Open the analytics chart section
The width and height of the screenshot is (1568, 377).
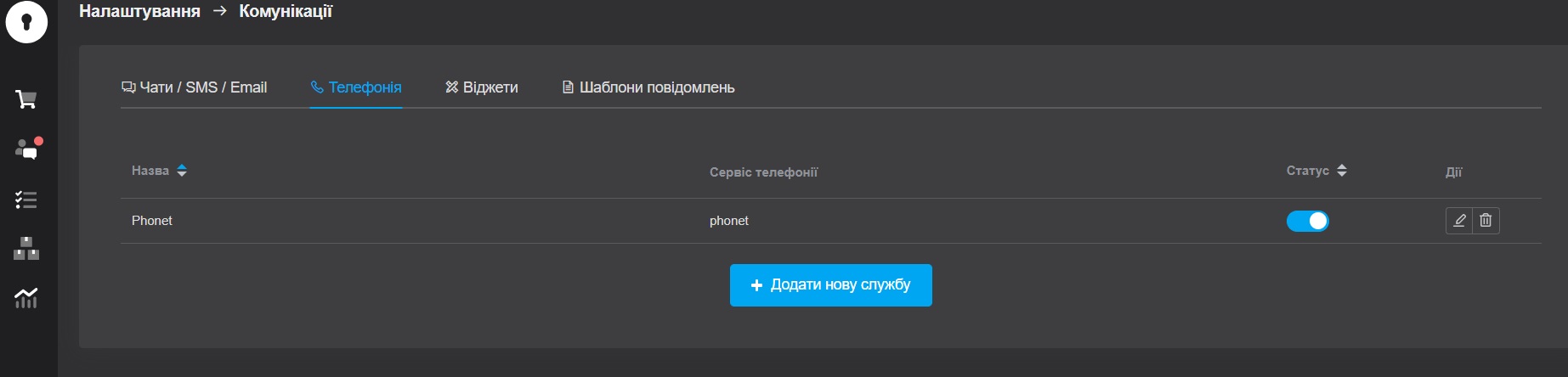26,298
